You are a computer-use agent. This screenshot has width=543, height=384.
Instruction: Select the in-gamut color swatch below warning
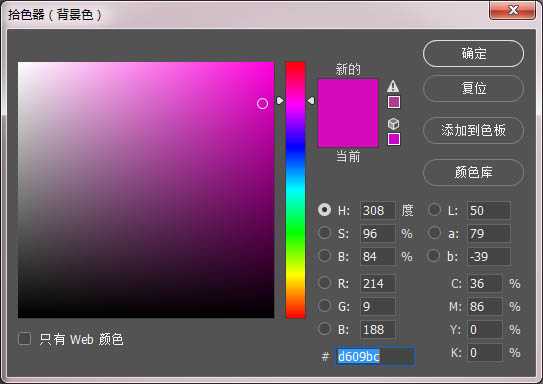pos(394,102)
